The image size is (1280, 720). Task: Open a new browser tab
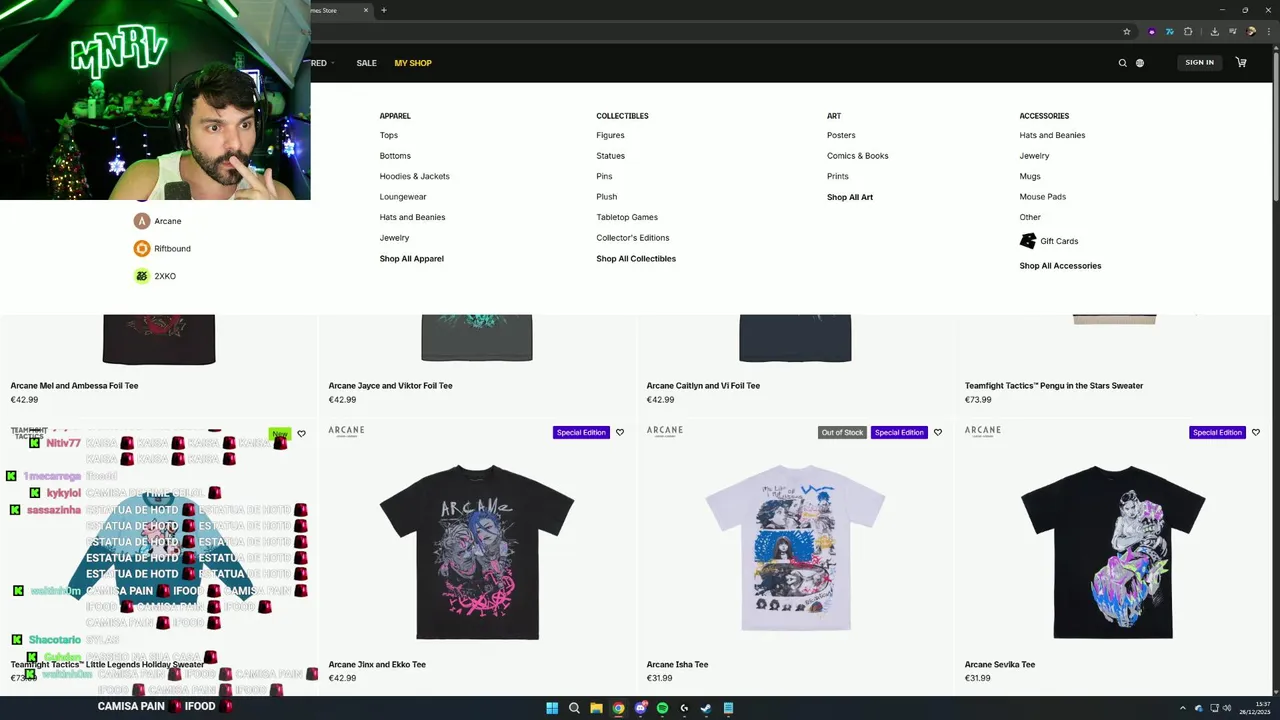[384, 10]
